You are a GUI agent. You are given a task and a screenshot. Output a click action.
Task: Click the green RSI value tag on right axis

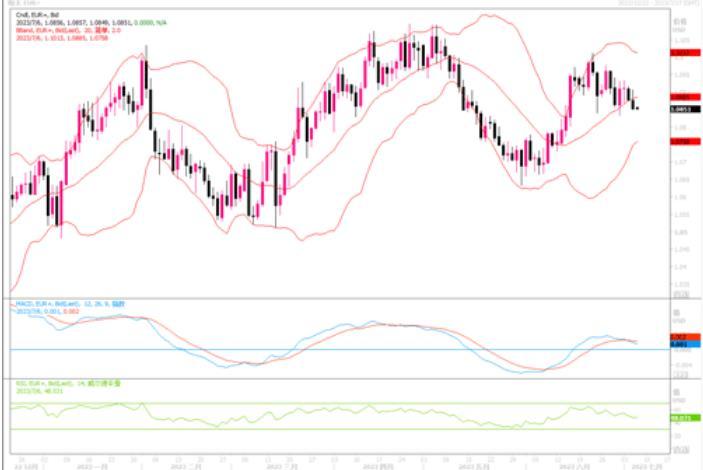pyautogui.click(x=679, y=418)
